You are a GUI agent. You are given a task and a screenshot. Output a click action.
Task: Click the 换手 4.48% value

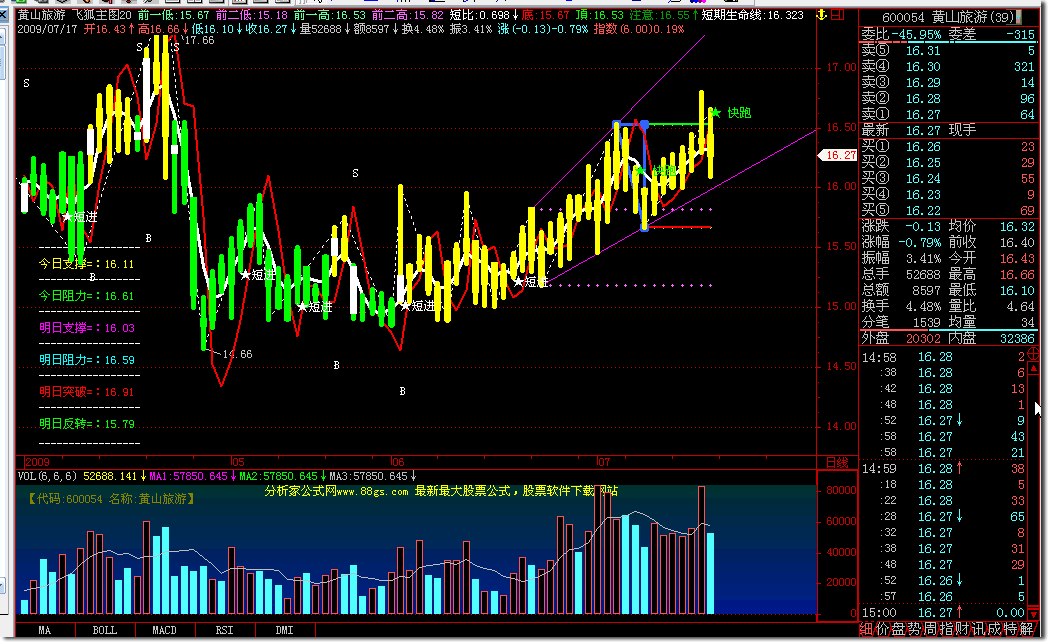point(922,306)
